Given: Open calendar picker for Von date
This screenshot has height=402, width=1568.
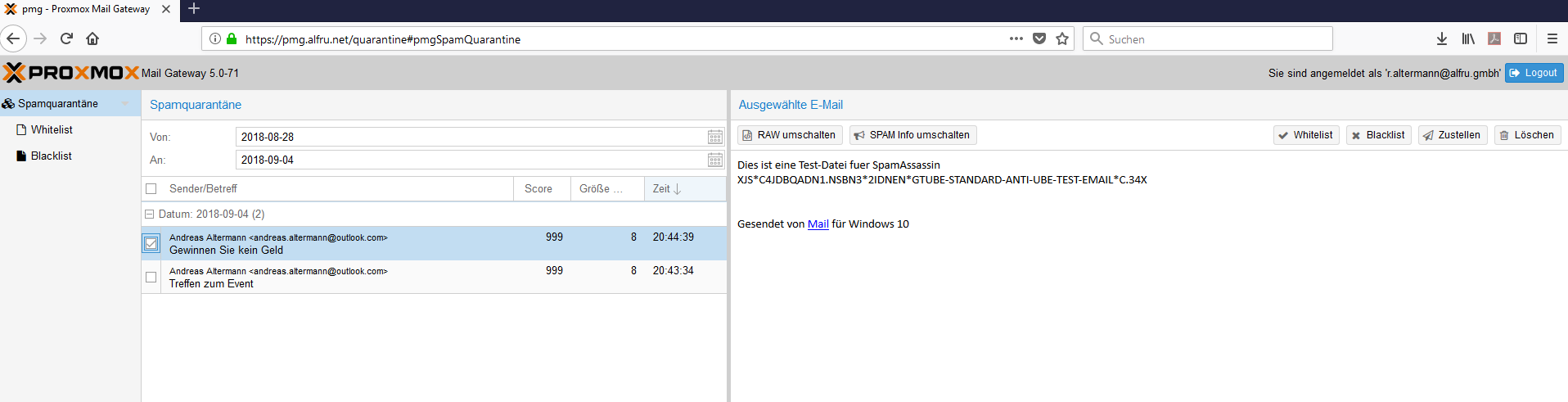Looking at the screenshot, I should (x=714, y=137).
